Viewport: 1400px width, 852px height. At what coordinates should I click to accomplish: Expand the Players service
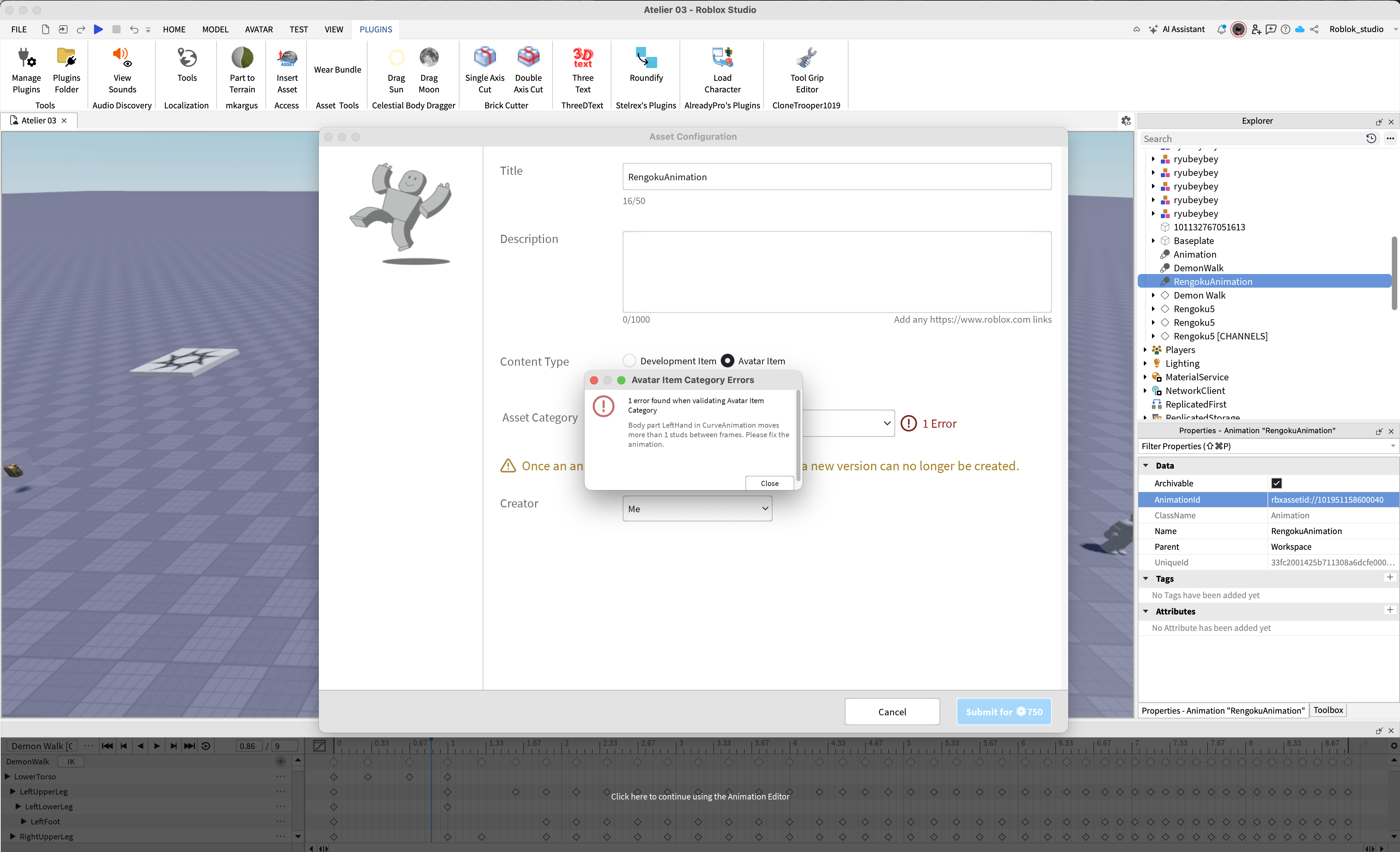point(1145,350)
